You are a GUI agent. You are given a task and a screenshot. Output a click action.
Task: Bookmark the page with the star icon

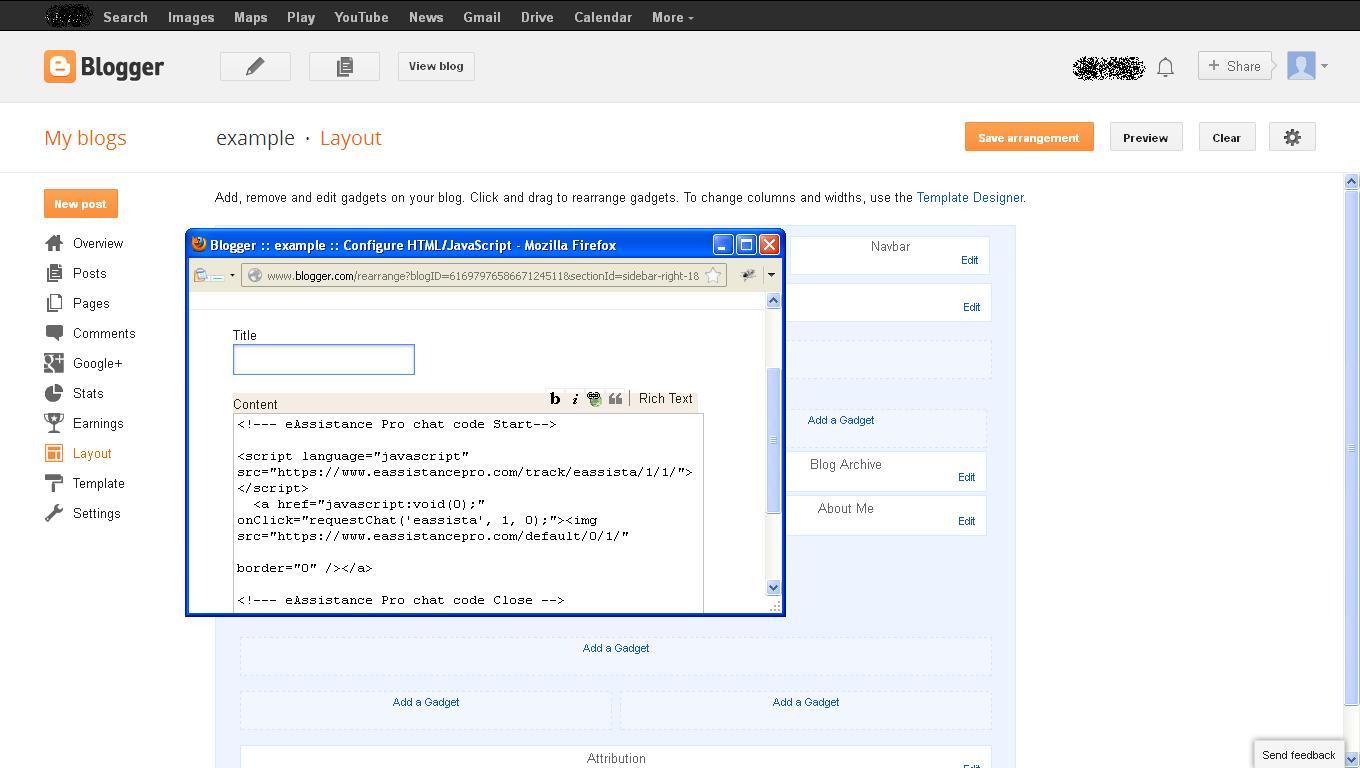pos(713,275)
